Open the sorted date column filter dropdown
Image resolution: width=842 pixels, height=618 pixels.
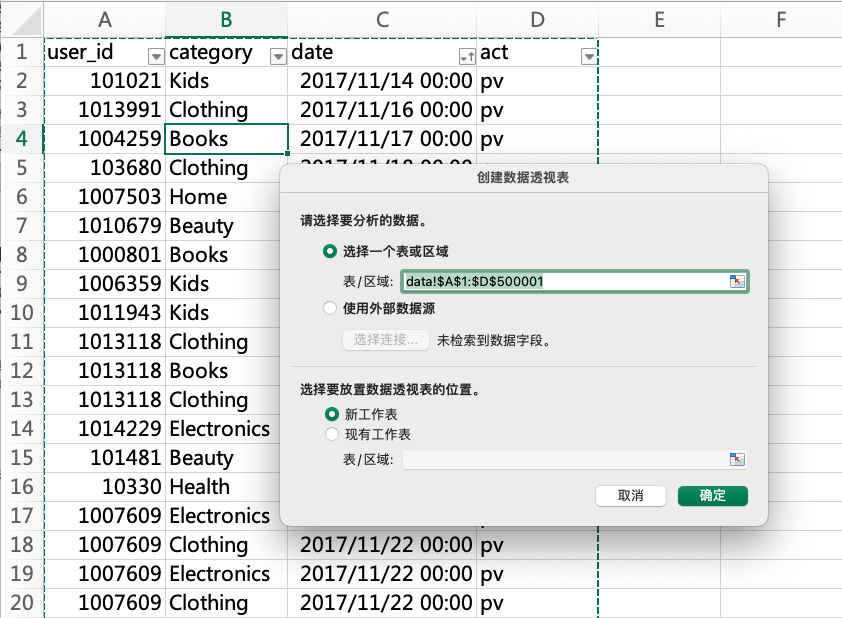(x=467, y=56)
